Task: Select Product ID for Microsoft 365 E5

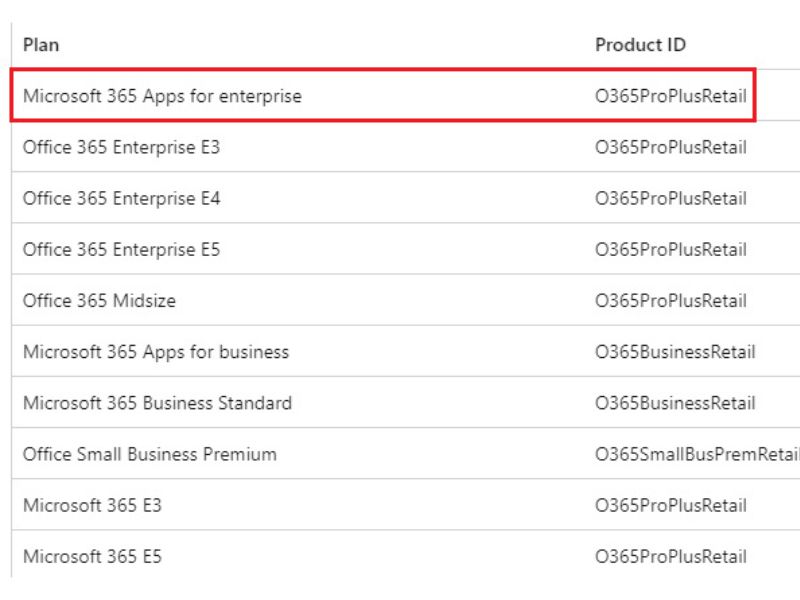Action: [670, 557]
